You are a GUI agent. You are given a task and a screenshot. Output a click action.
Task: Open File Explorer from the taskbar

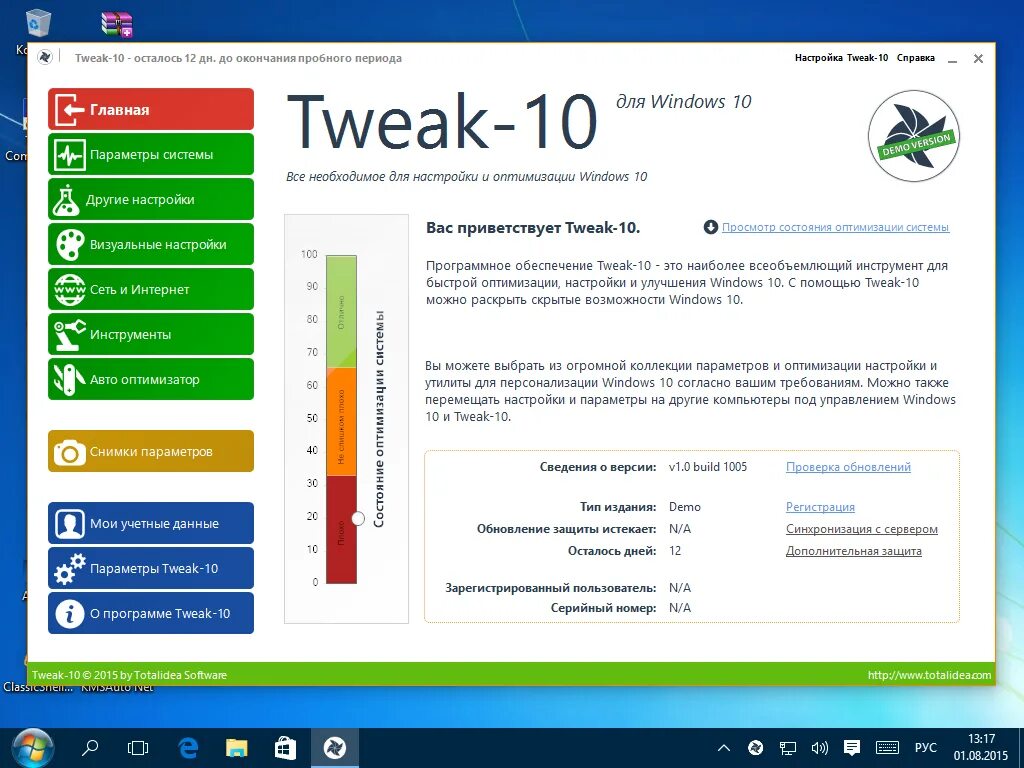(x=236, y=748)
